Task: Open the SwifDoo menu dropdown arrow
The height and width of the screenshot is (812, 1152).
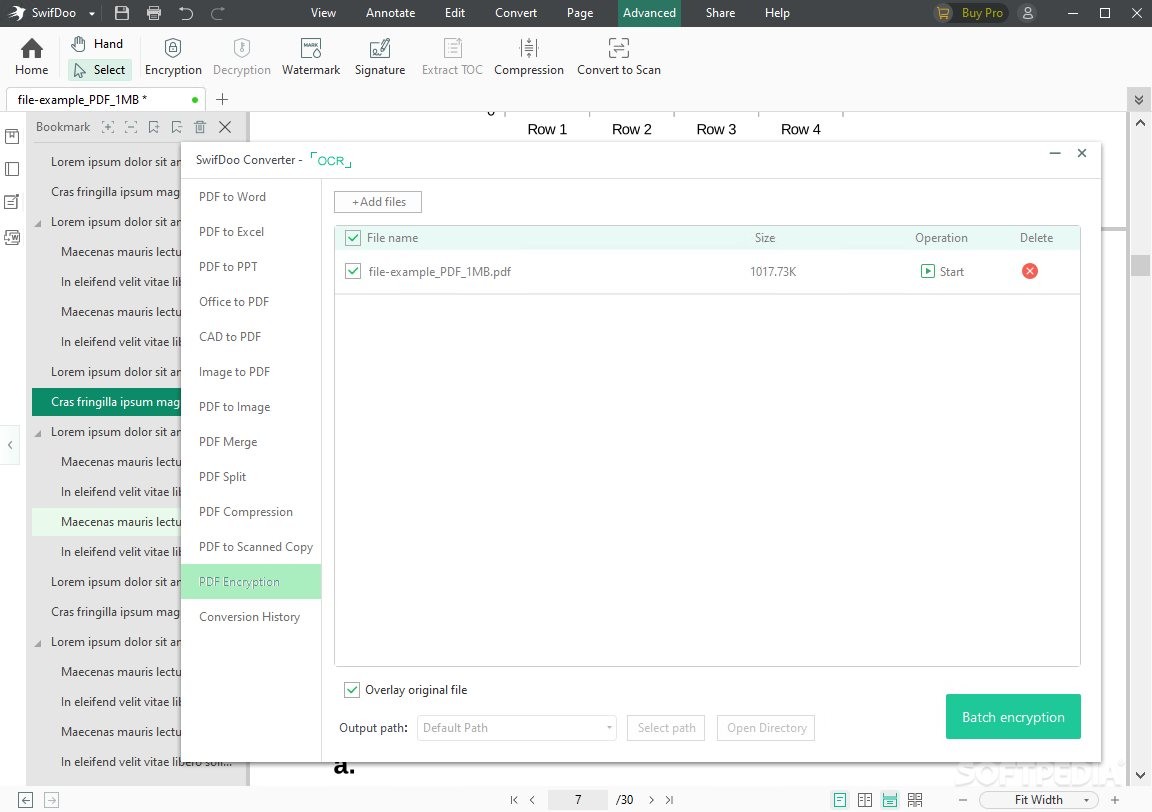Action: [x=92, y=14]
